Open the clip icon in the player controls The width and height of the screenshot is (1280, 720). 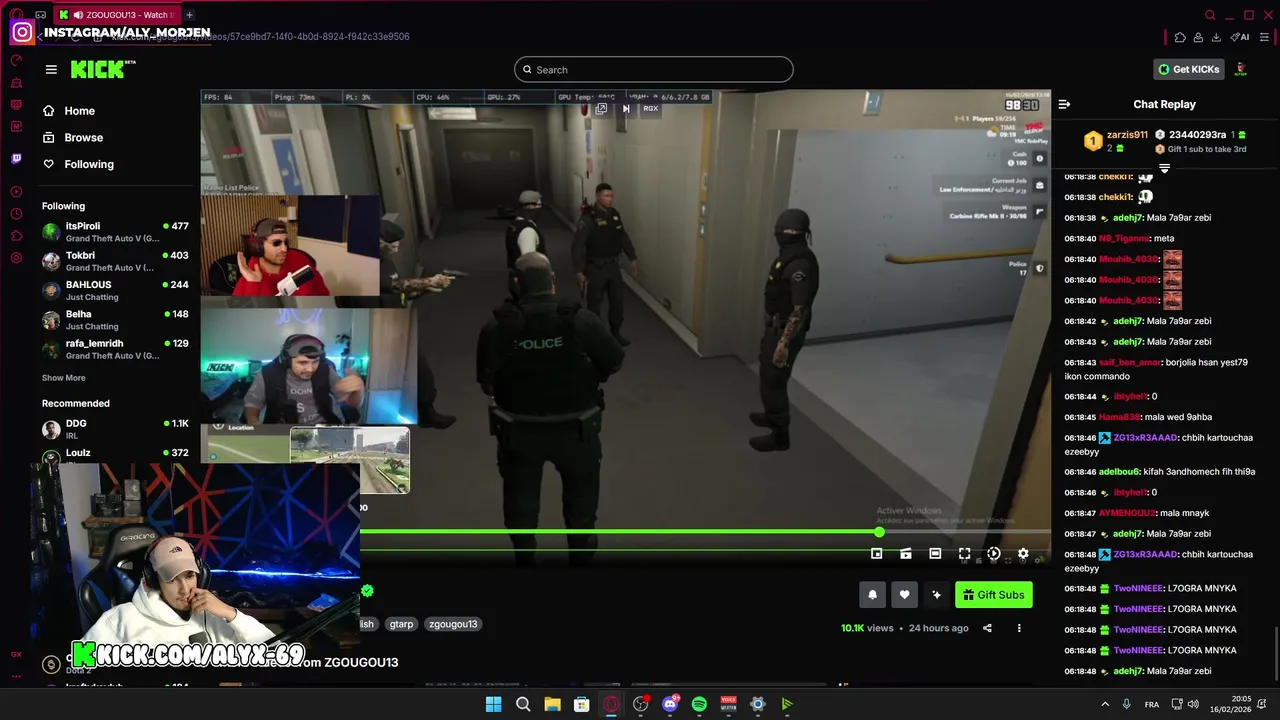pos(906,553)
